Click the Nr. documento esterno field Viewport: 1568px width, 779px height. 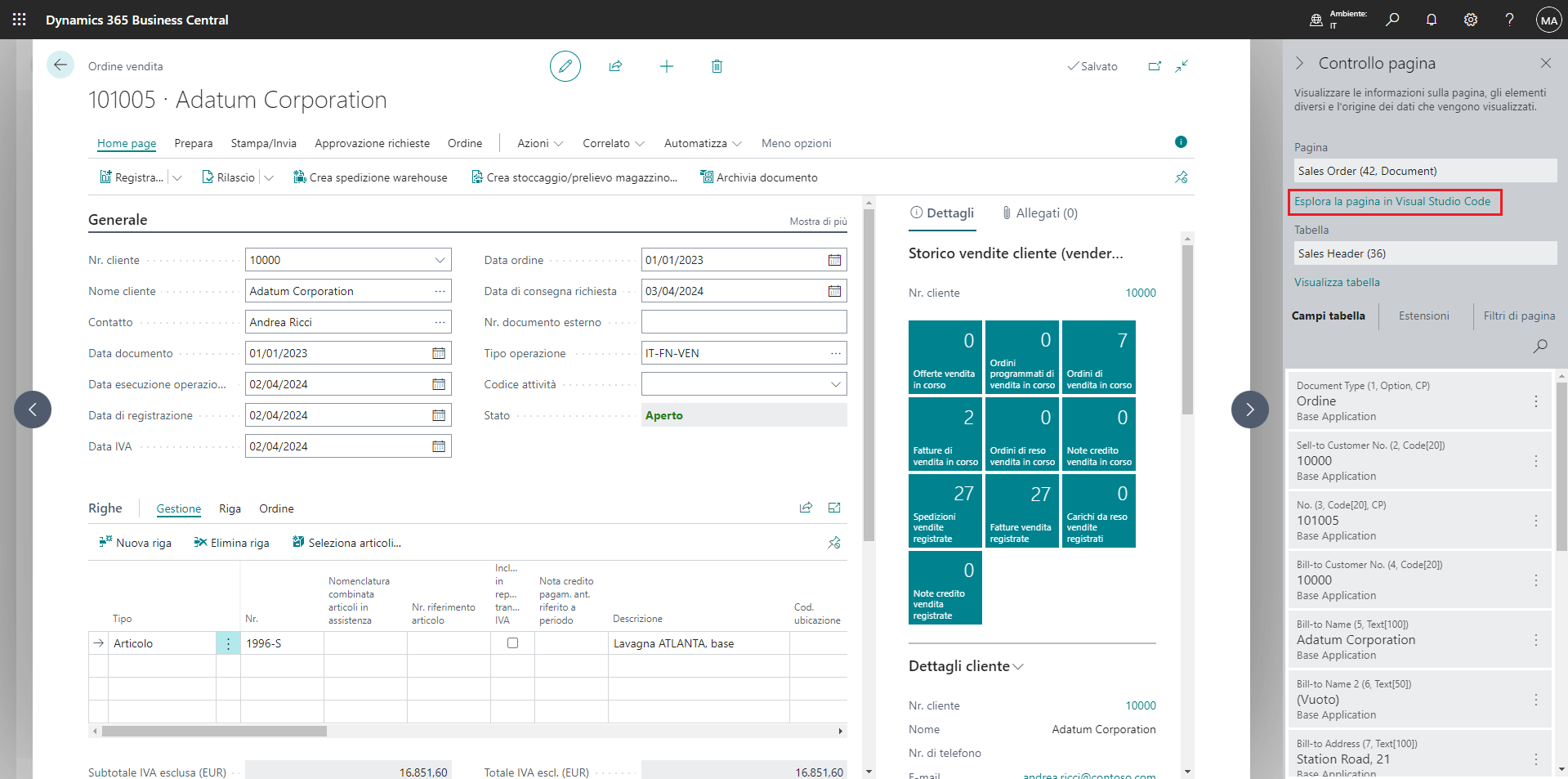point(744,322)
